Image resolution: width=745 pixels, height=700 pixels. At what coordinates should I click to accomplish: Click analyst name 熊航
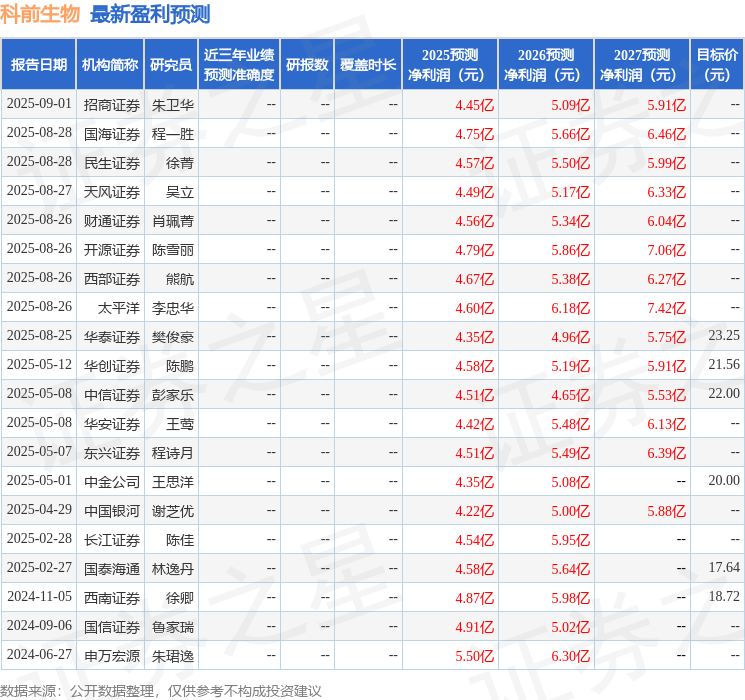(x=180, y=279)
